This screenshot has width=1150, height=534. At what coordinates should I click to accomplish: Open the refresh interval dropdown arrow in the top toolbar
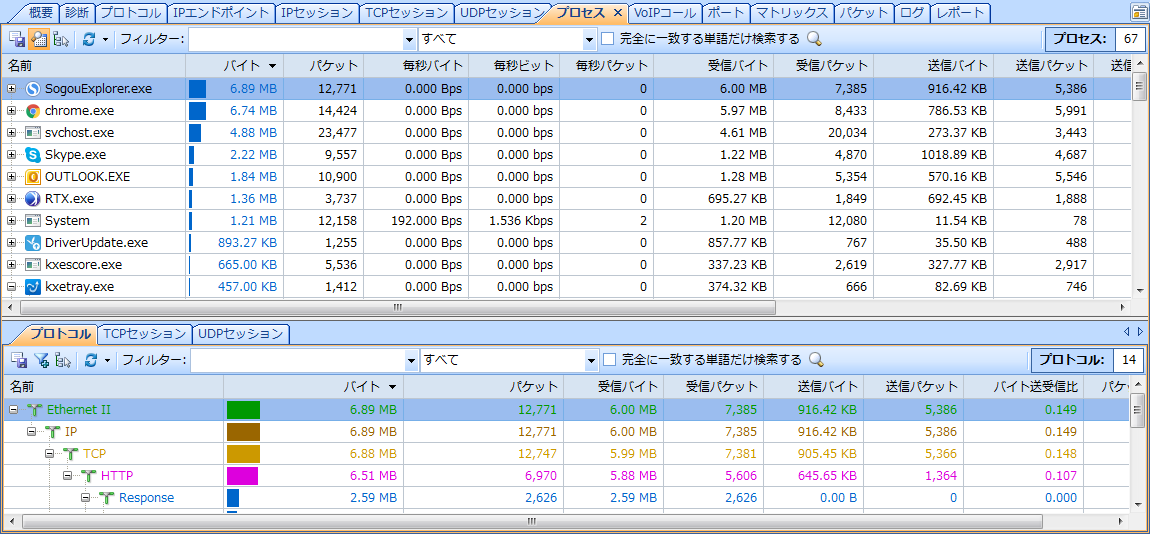tap(106, 39)
